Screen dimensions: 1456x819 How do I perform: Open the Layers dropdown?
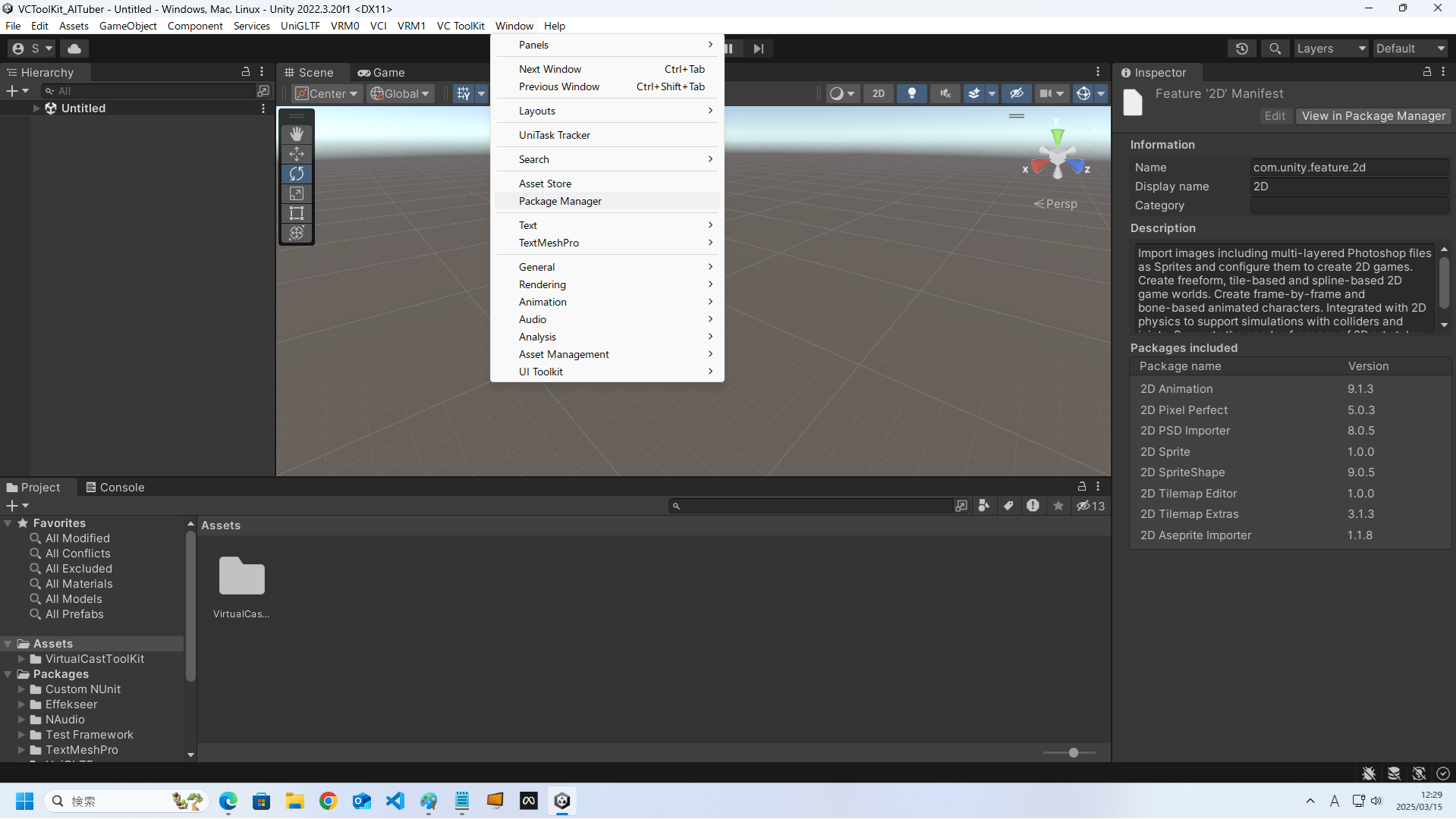1331,49
